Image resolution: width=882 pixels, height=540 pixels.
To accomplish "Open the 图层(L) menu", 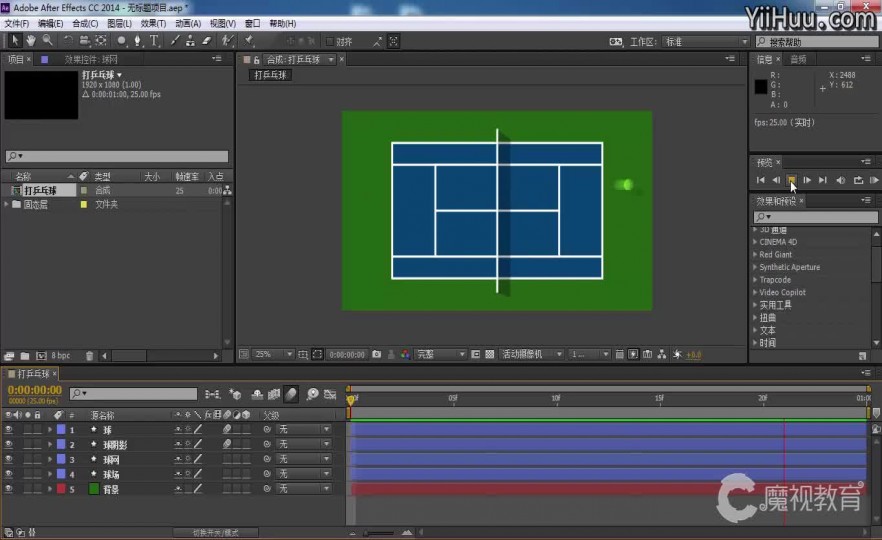I will pos(119,23).
